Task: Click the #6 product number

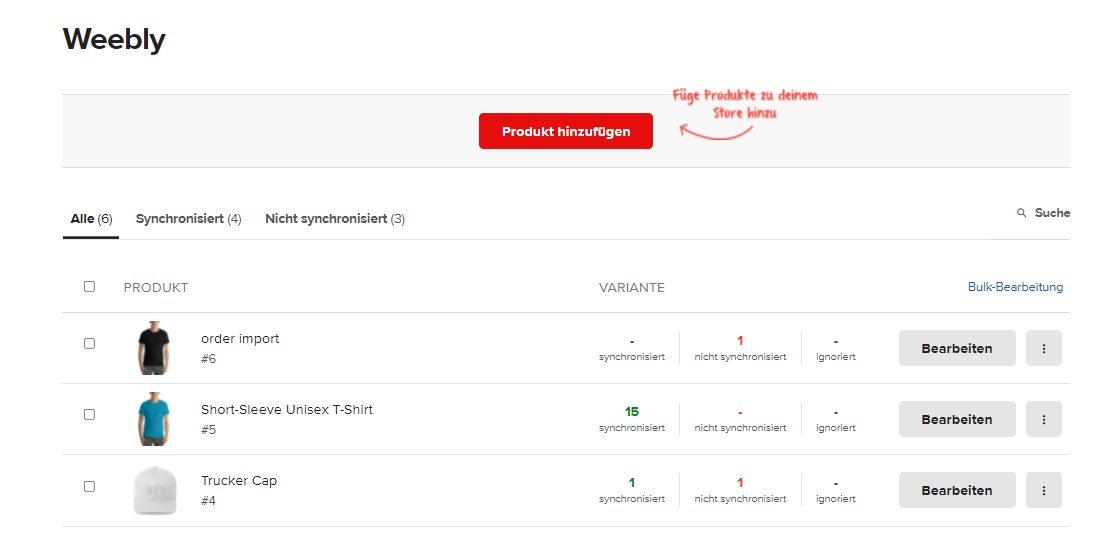Action: 208,359
